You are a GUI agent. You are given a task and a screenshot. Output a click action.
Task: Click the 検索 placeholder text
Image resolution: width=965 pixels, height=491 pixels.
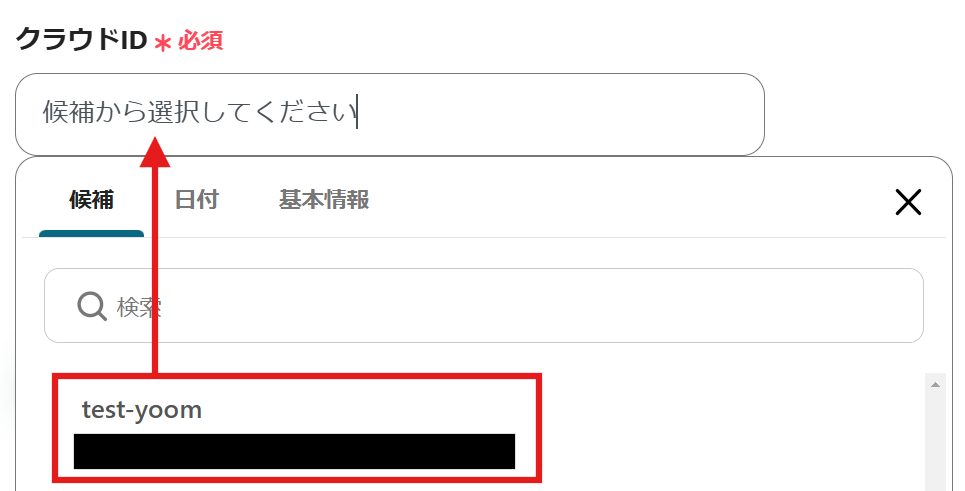139,306
